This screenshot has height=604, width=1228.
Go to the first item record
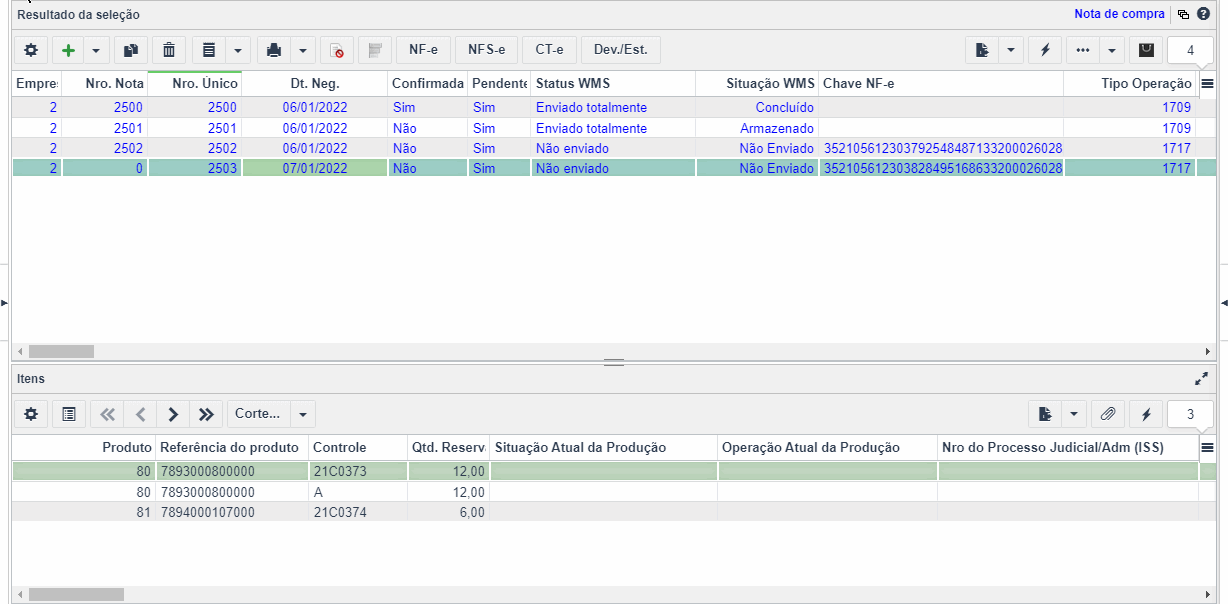tap(107, 414)
